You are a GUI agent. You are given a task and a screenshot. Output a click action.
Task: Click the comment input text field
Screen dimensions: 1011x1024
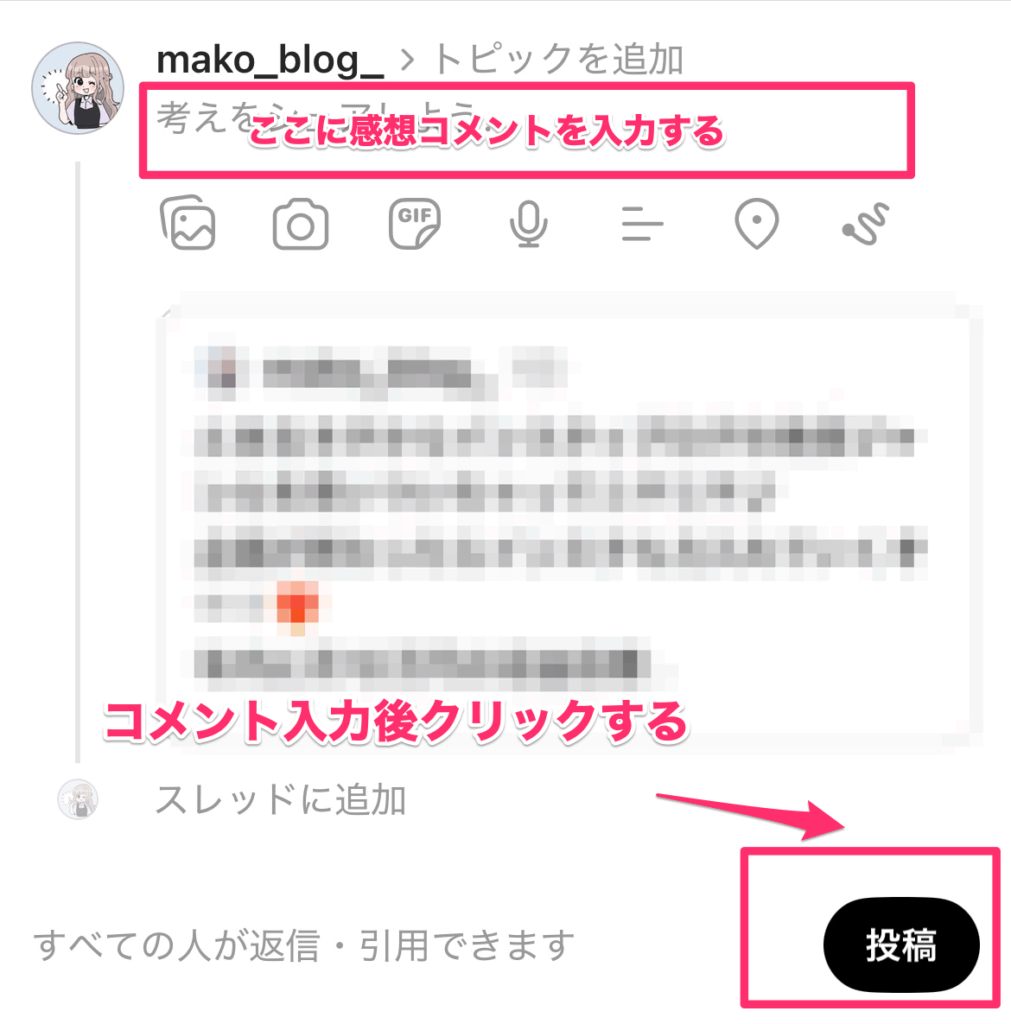526,131
